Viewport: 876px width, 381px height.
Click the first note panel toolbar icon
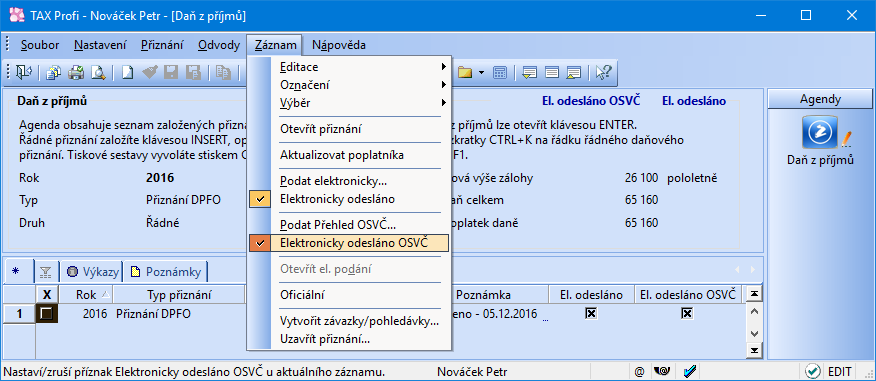point(530,72)
